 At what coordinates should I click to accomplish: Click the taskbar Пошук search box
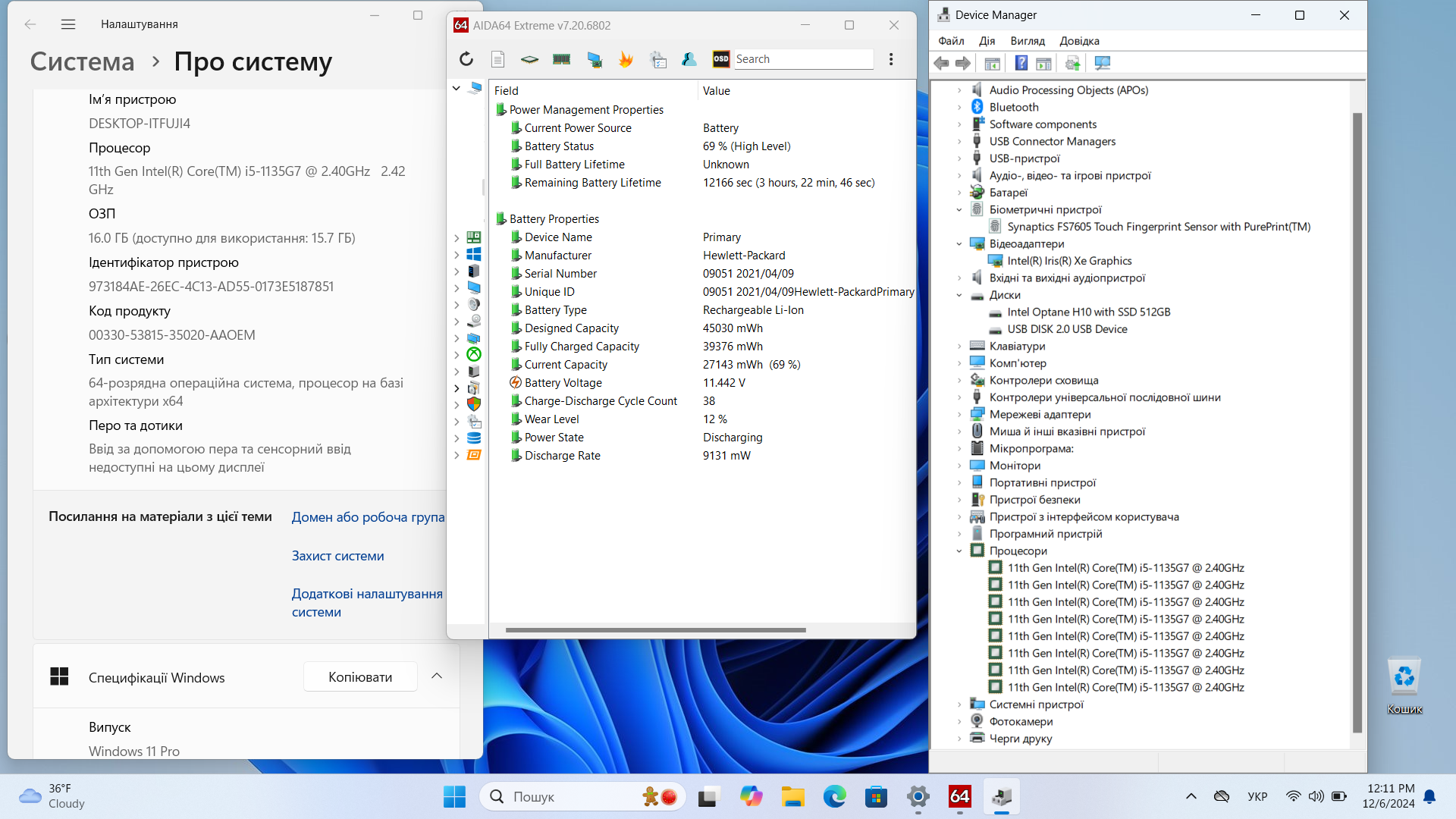(x=582, y=796)
